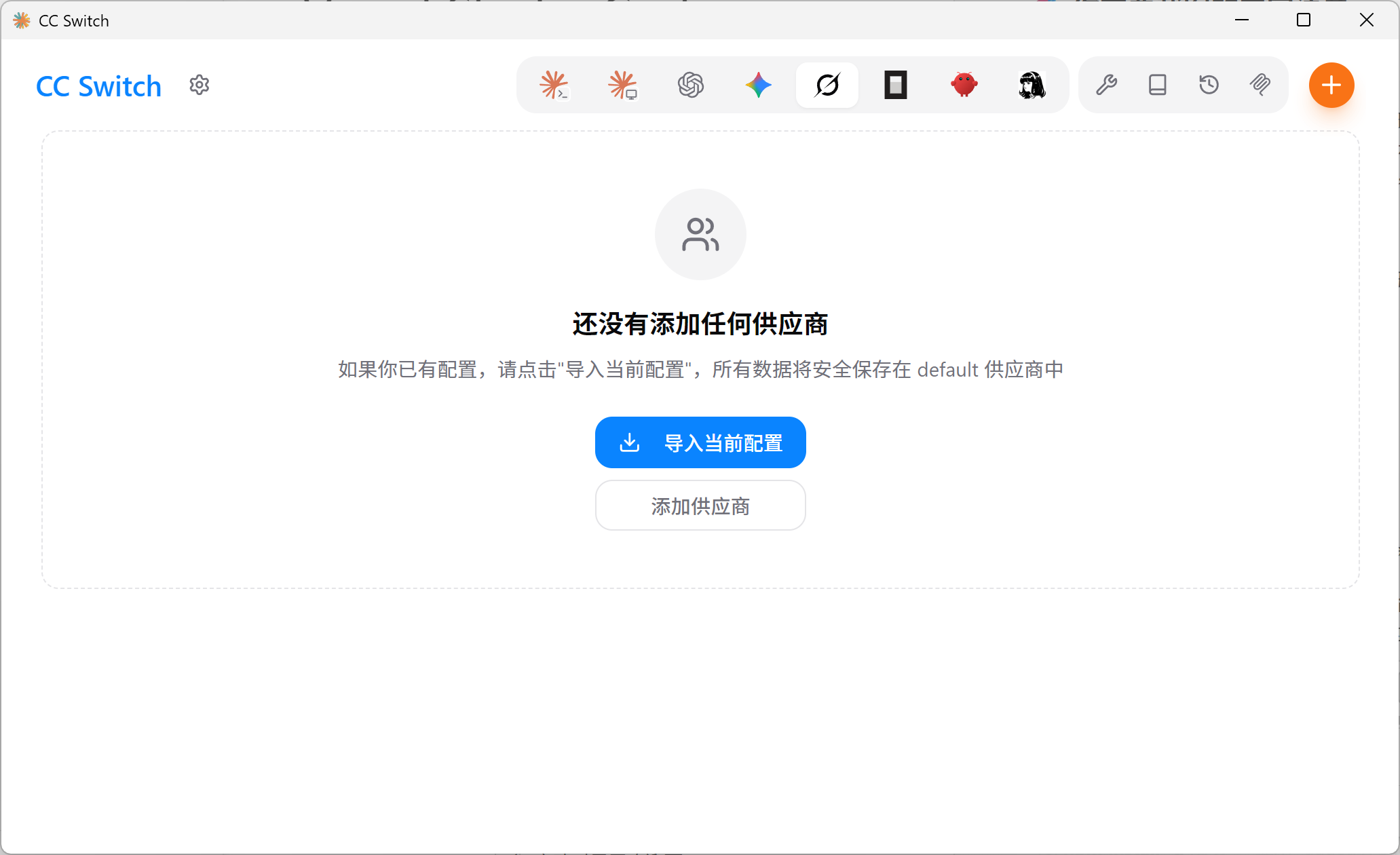The image size is (1400, 855).
Task: Select the slashed-circle app tab icon
Action: tap(827, 85)
